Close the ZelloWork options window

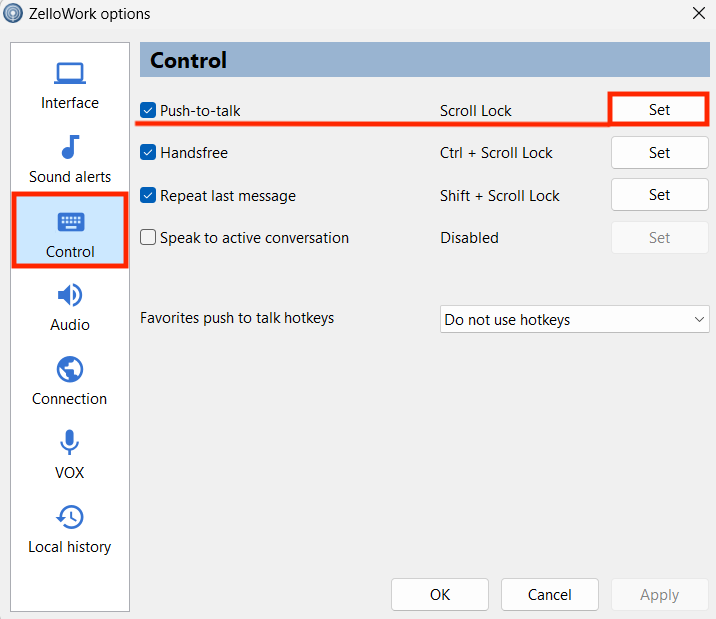pos(699,13)
